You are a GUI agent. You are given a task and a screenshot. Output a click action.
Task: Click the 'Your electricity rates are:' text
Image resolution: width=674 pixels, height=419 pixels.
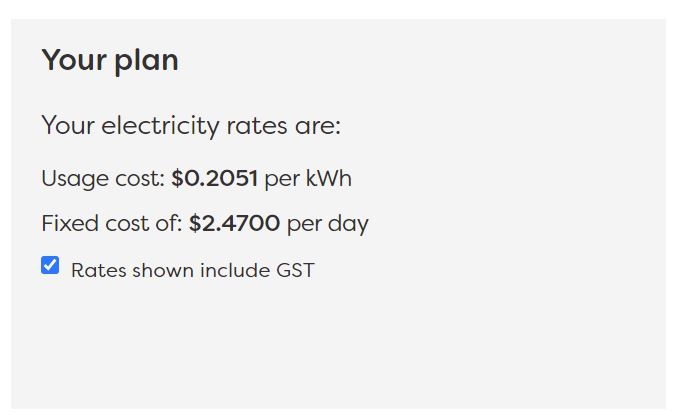pyautogui.click(x=191, y=126)
